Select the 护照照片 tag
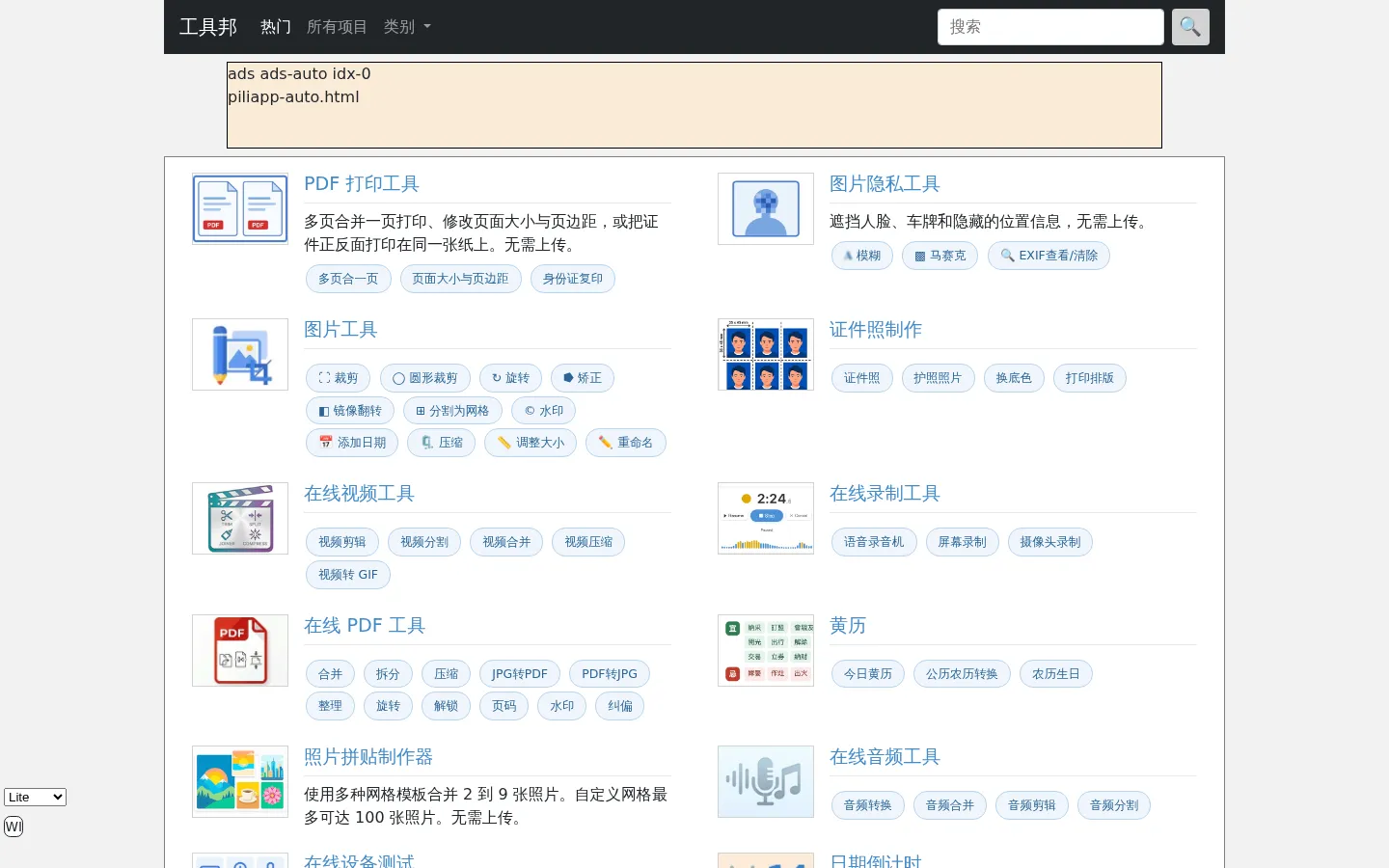1389x868 pixels. (938, 378)
